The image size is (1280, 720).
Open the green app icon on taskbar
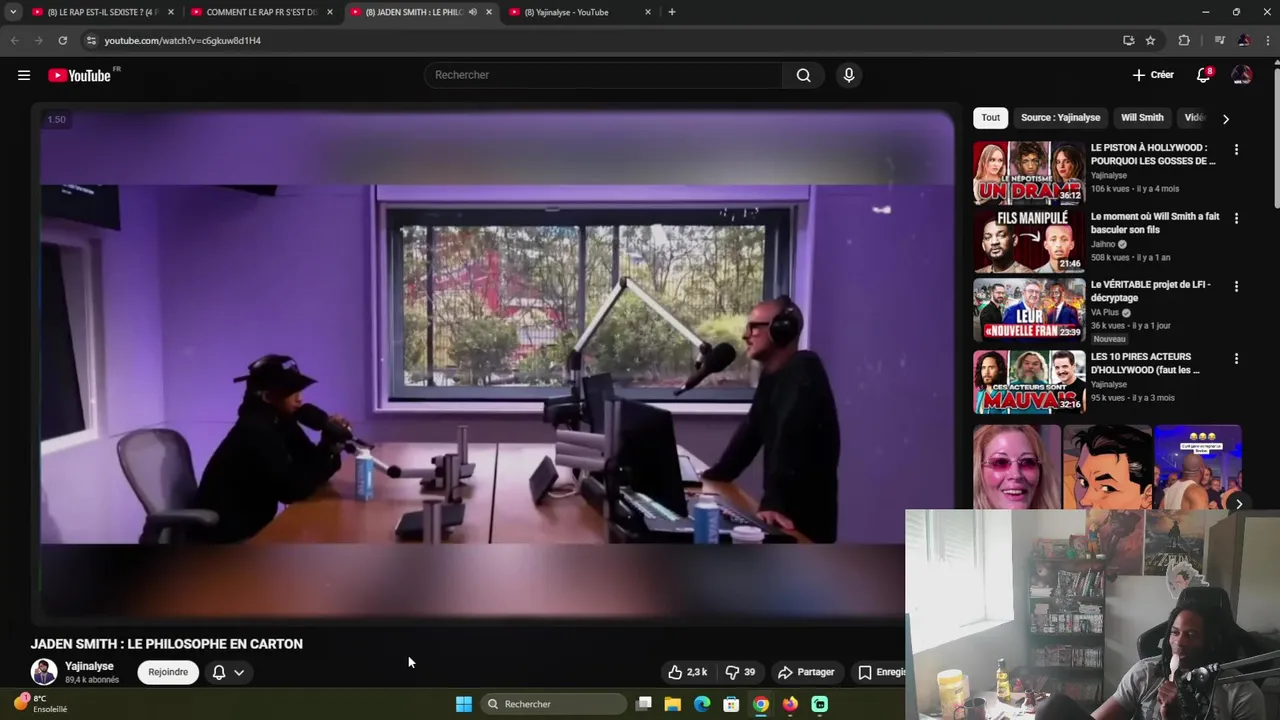(x=820, y=704)
